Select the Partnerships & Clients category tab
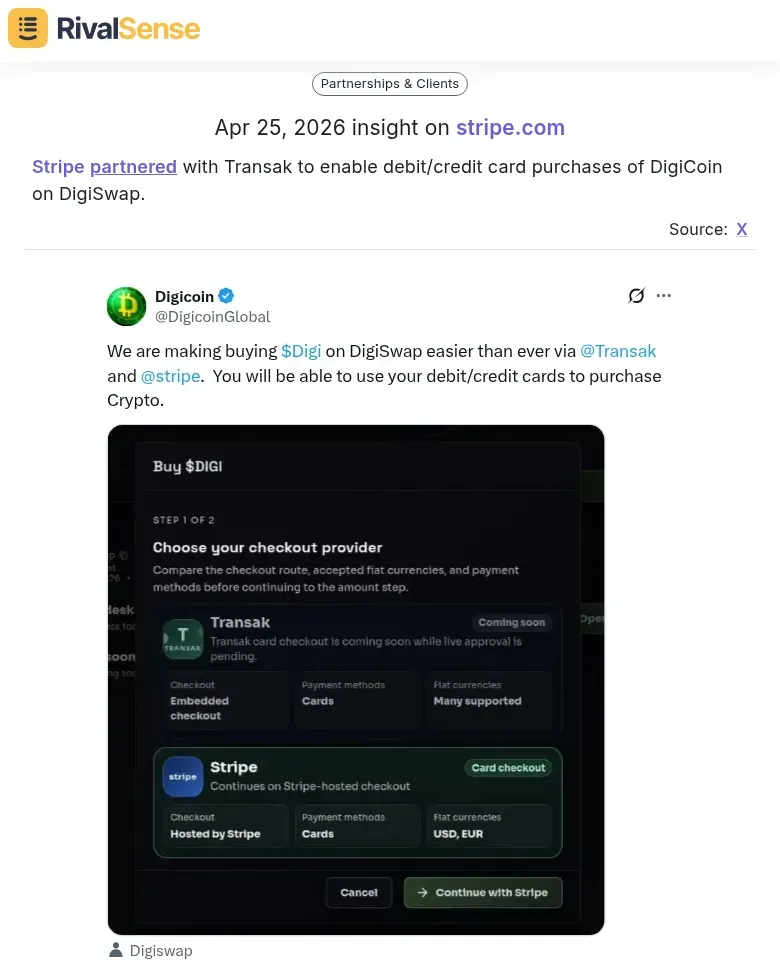Viewport: 780px width, 960px height. tap(389, 84)
